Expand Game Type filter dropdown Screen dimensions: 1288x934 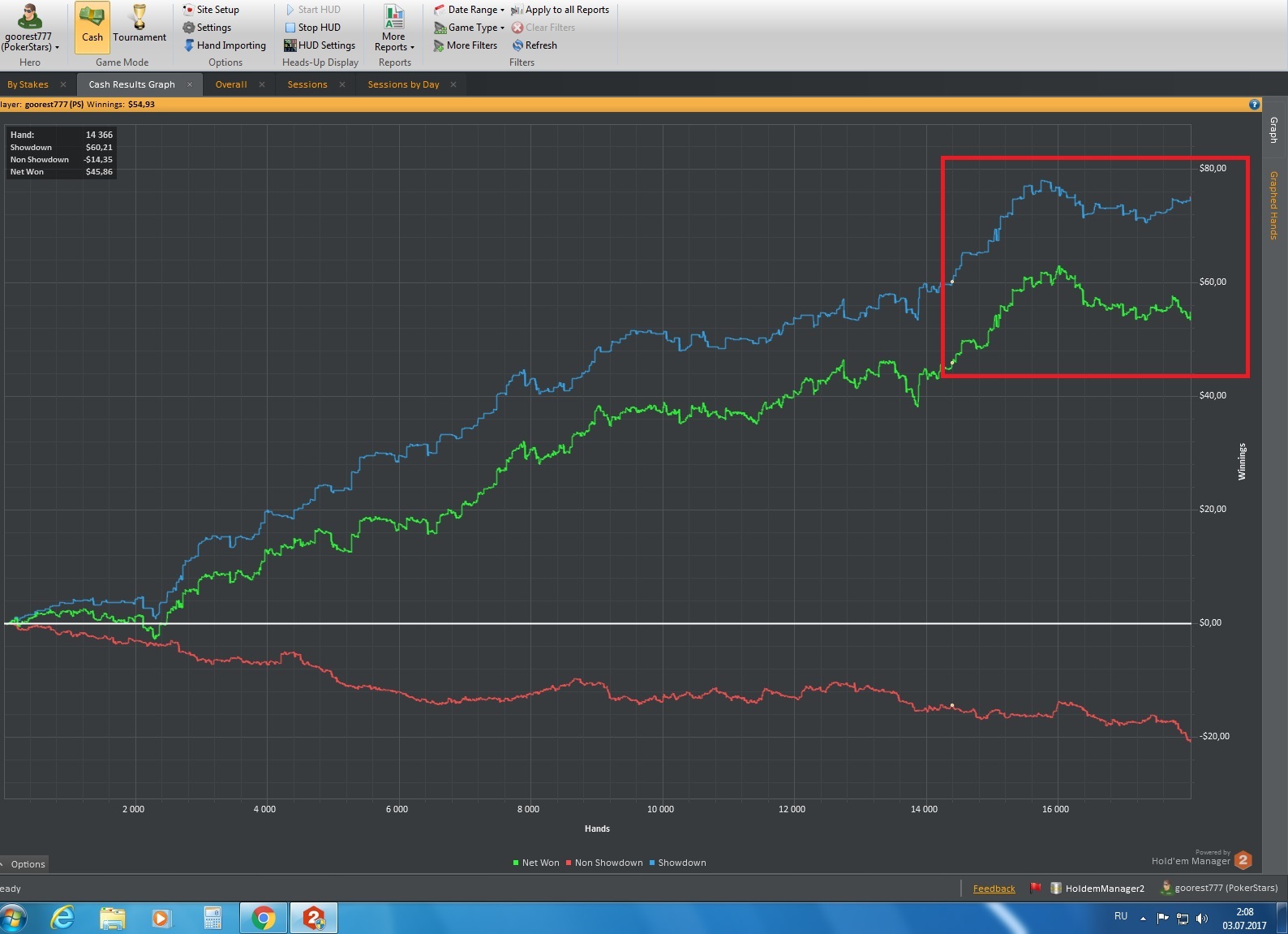click(470, 28)
